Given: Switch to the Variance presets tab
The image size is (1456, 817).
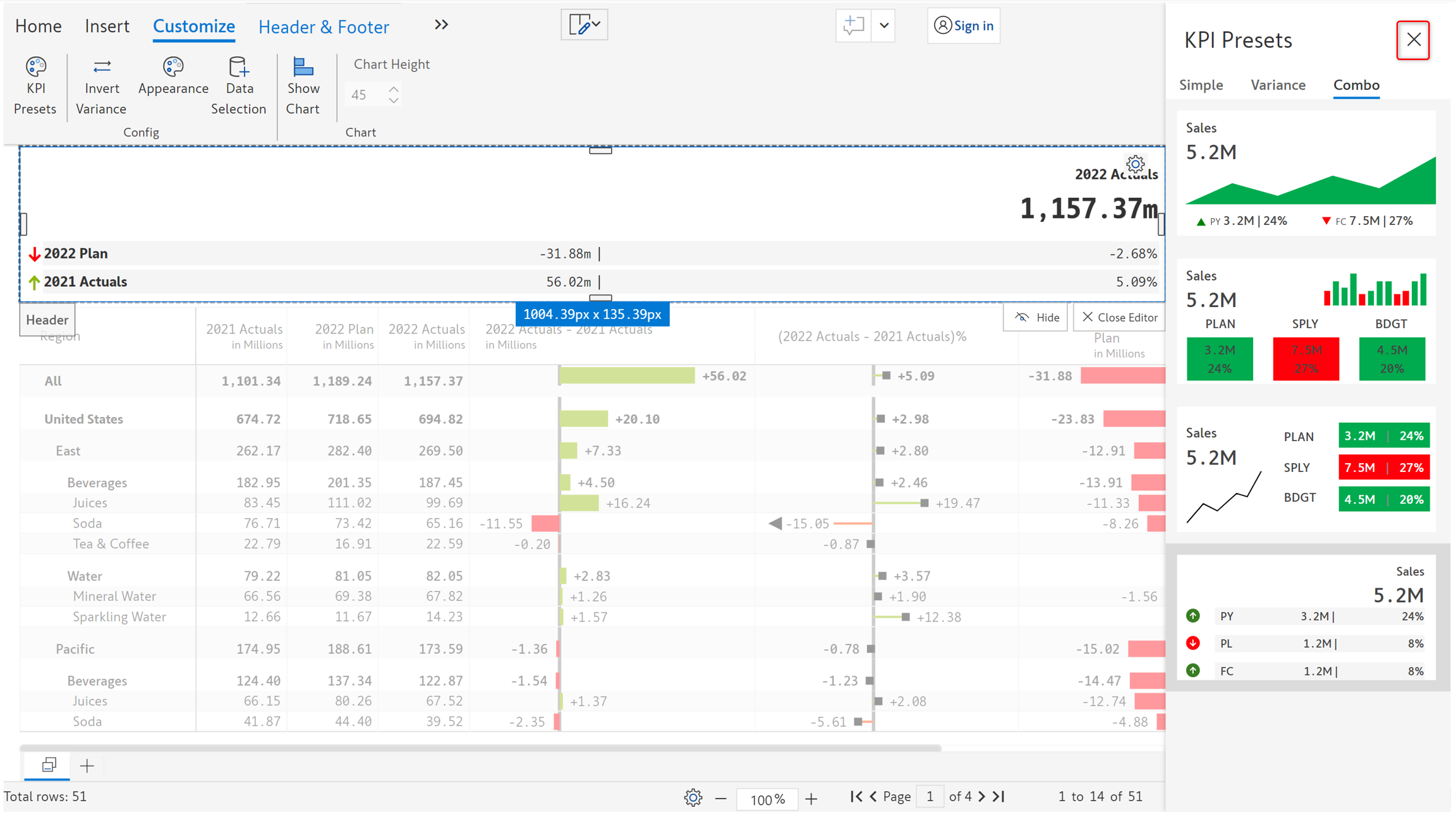Looking at the screenshot, I should (1278, 85).
